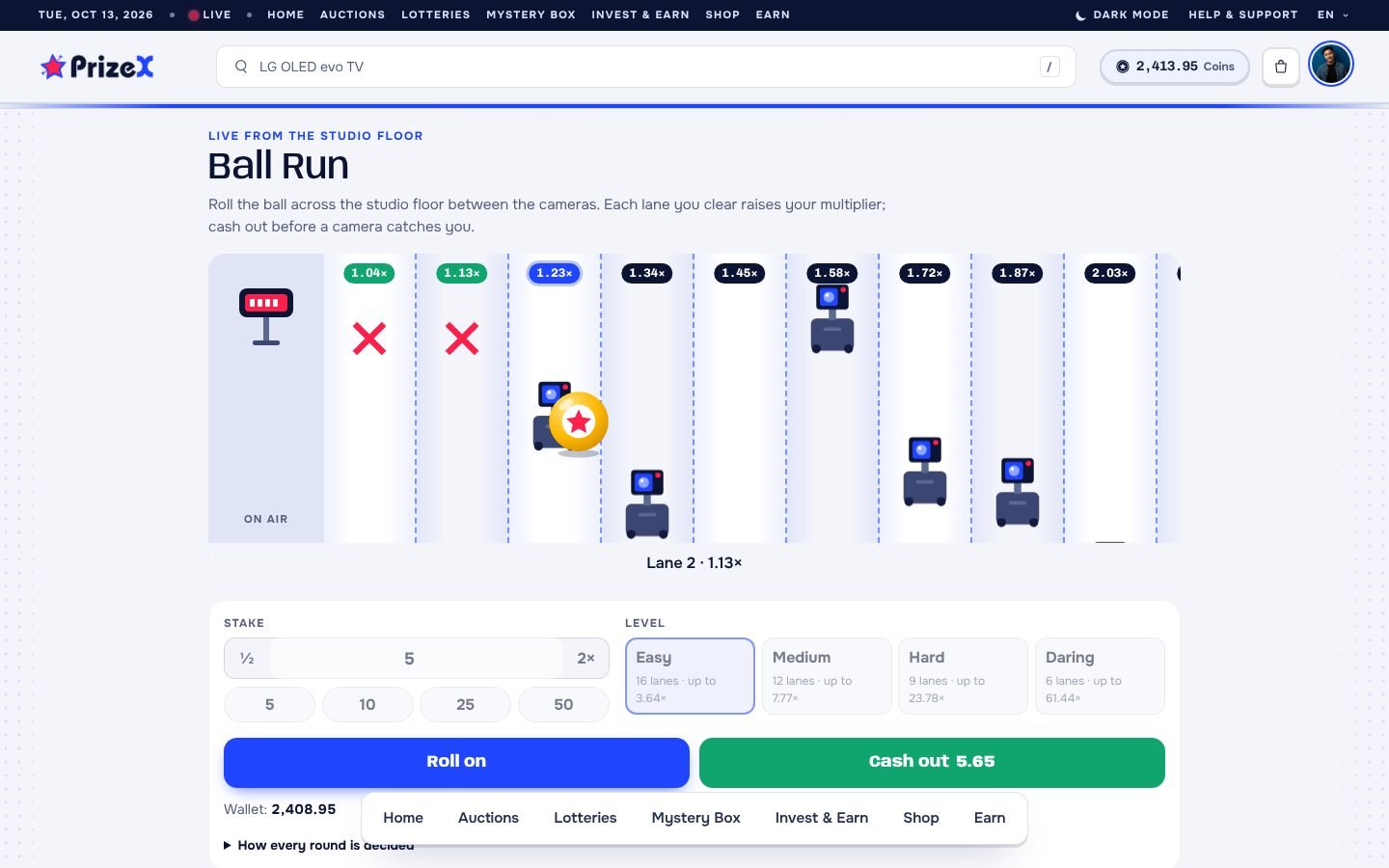
Task: Click the moon icon for dark mode
Action: (x=1080, y=15)
